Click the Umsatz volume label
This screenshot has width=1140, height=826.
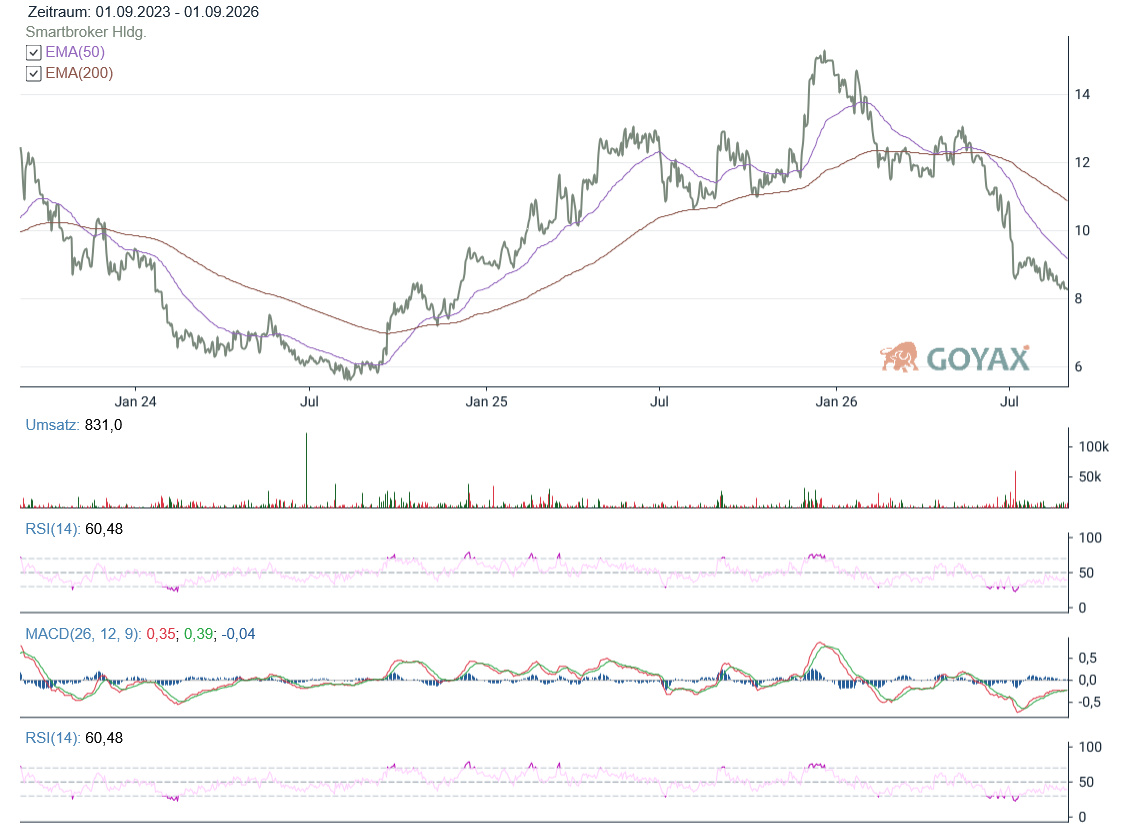point(52,425)
